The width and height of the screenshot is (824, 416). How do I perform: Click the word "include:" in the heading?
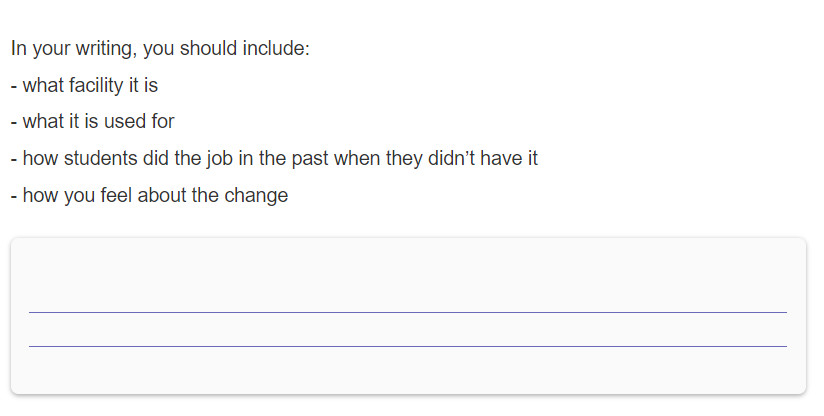pos(276,48)
